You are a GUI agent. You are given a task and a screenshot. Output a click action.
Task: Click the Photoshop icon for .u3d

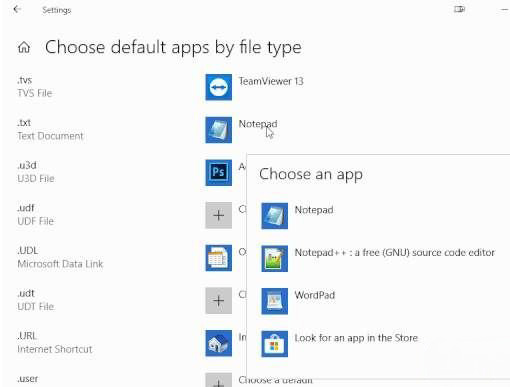218,172
